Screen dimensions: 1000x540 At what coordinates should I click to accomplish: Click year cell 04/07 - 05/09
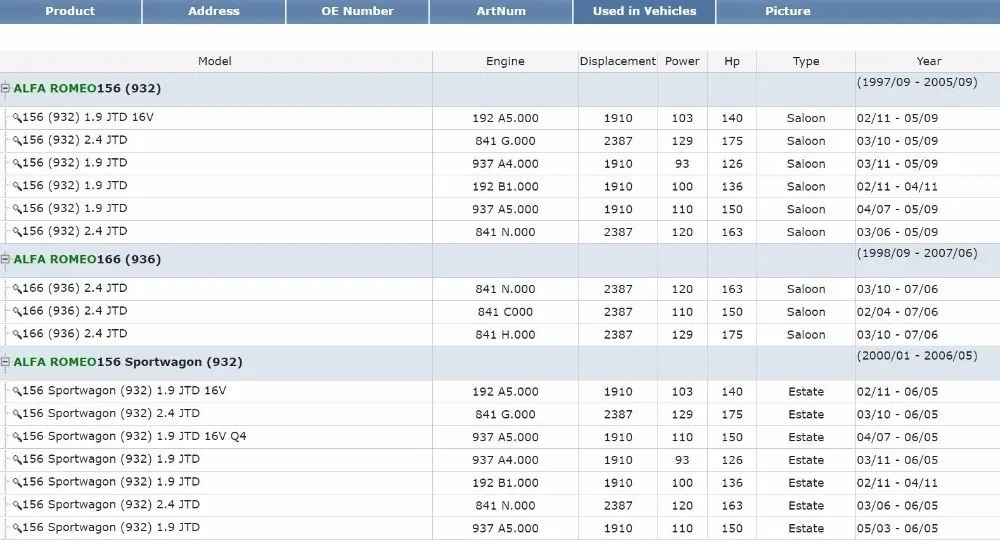(897, 209)
